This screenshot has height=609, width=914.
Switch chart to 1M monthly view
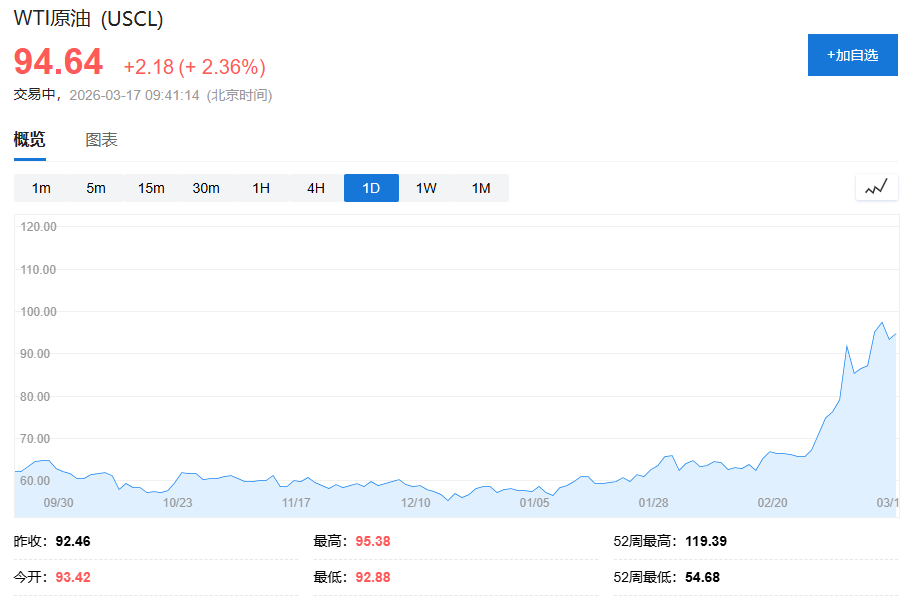[x=481, y=188]
